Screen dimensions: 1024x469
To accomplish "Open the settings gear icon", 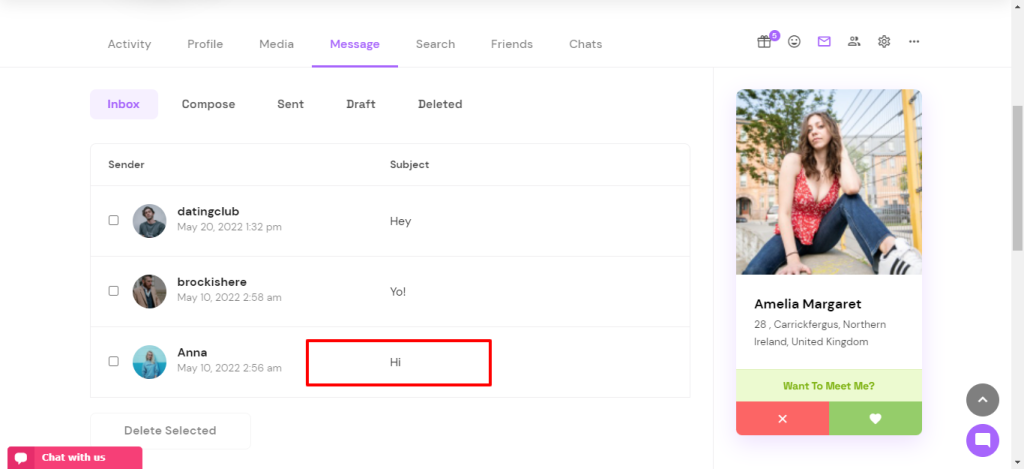I will click(884, 42).
